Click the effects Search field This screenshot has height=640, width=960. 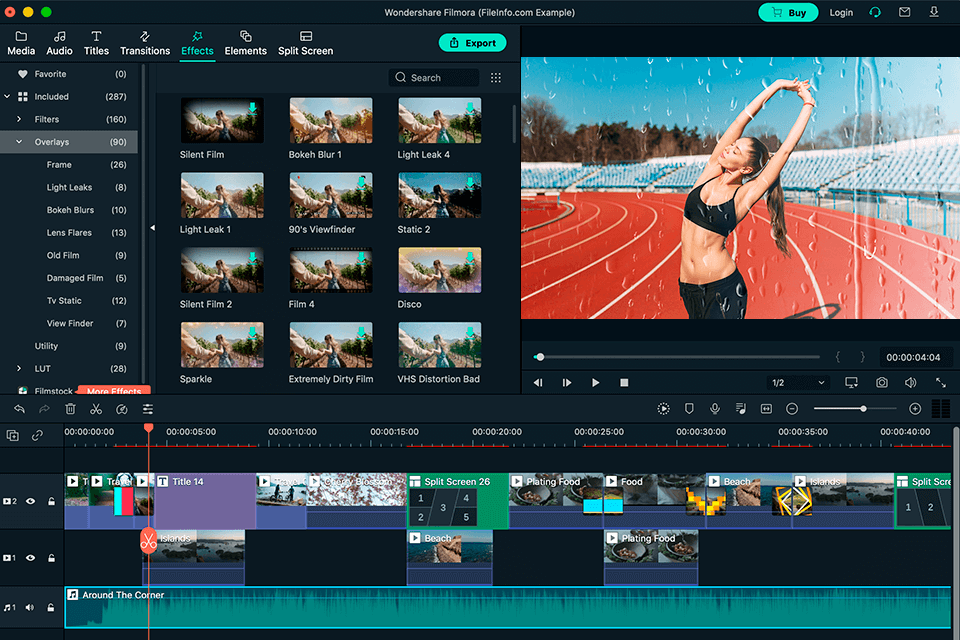pos(434,78)
